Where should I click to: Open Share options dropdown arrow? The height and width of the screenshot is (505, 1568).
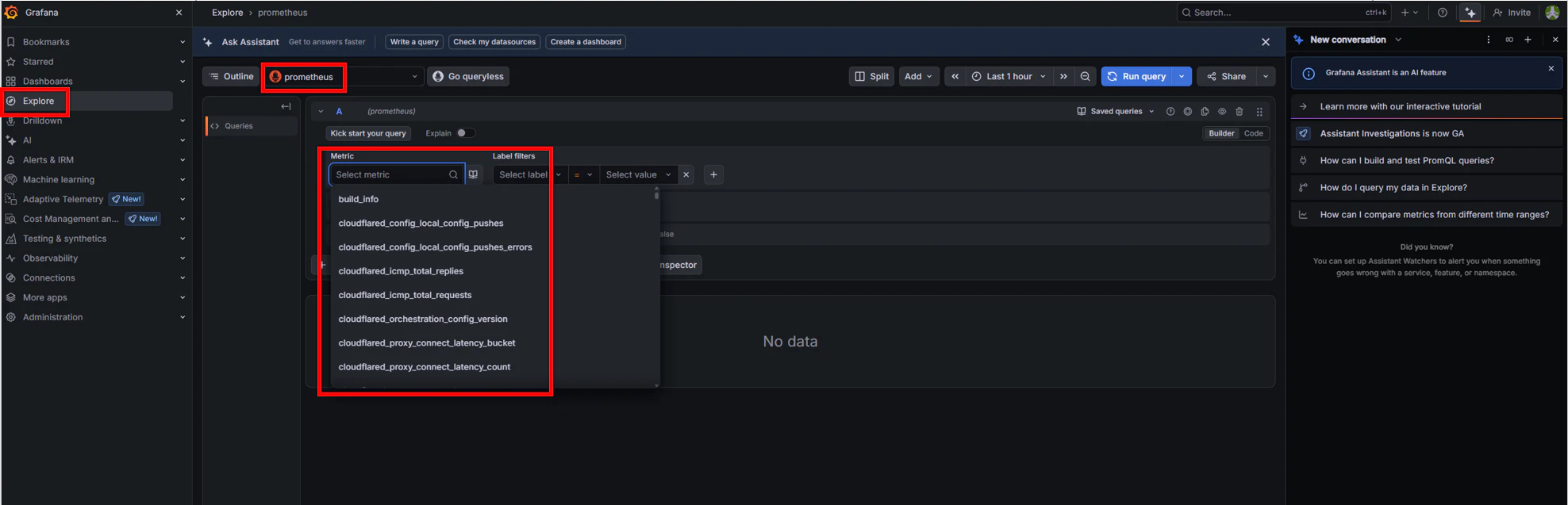pos(1266,76)
